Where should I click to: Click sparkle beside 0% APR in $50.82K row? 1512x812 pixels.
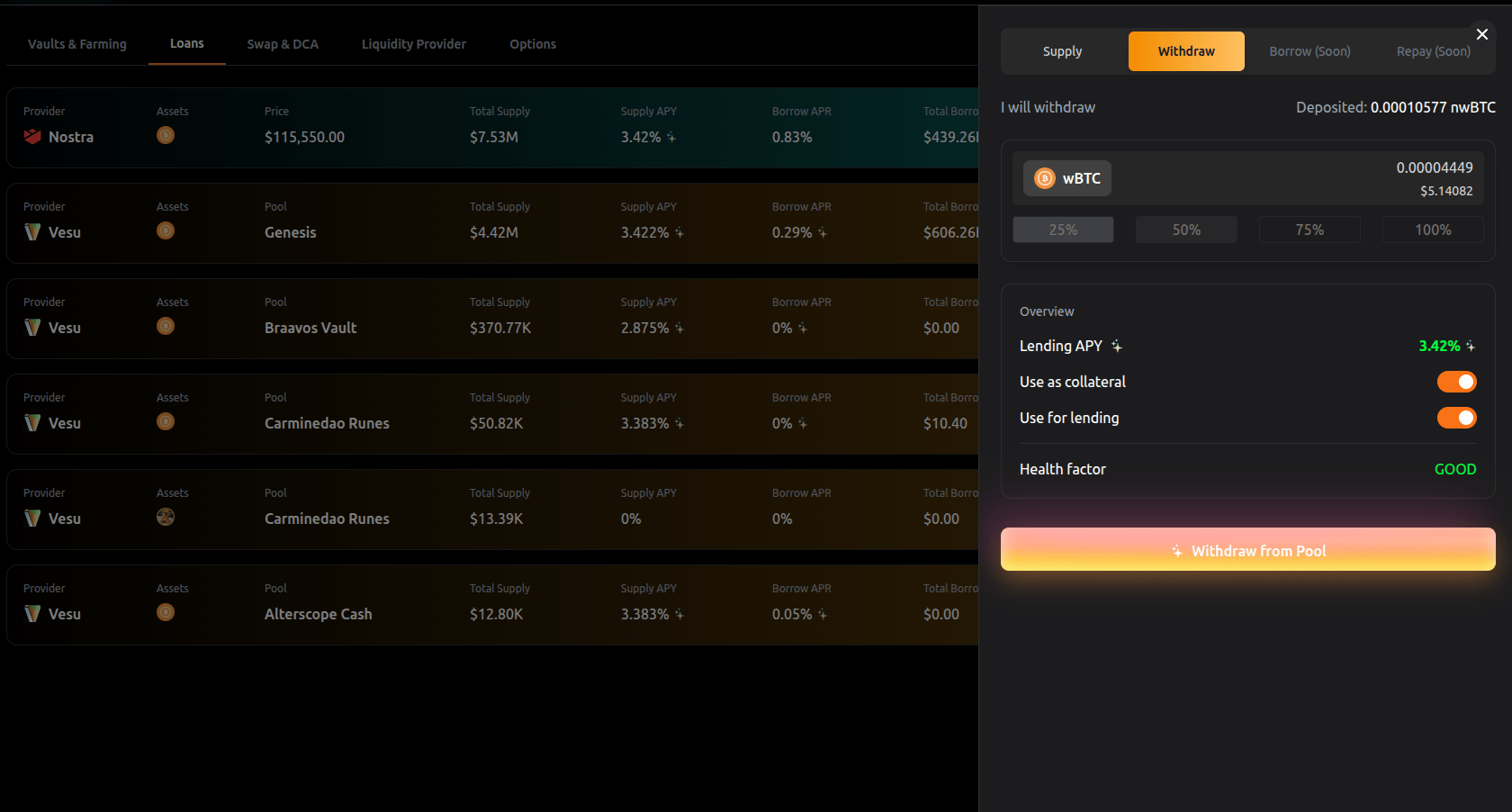(x=803, y=423)
